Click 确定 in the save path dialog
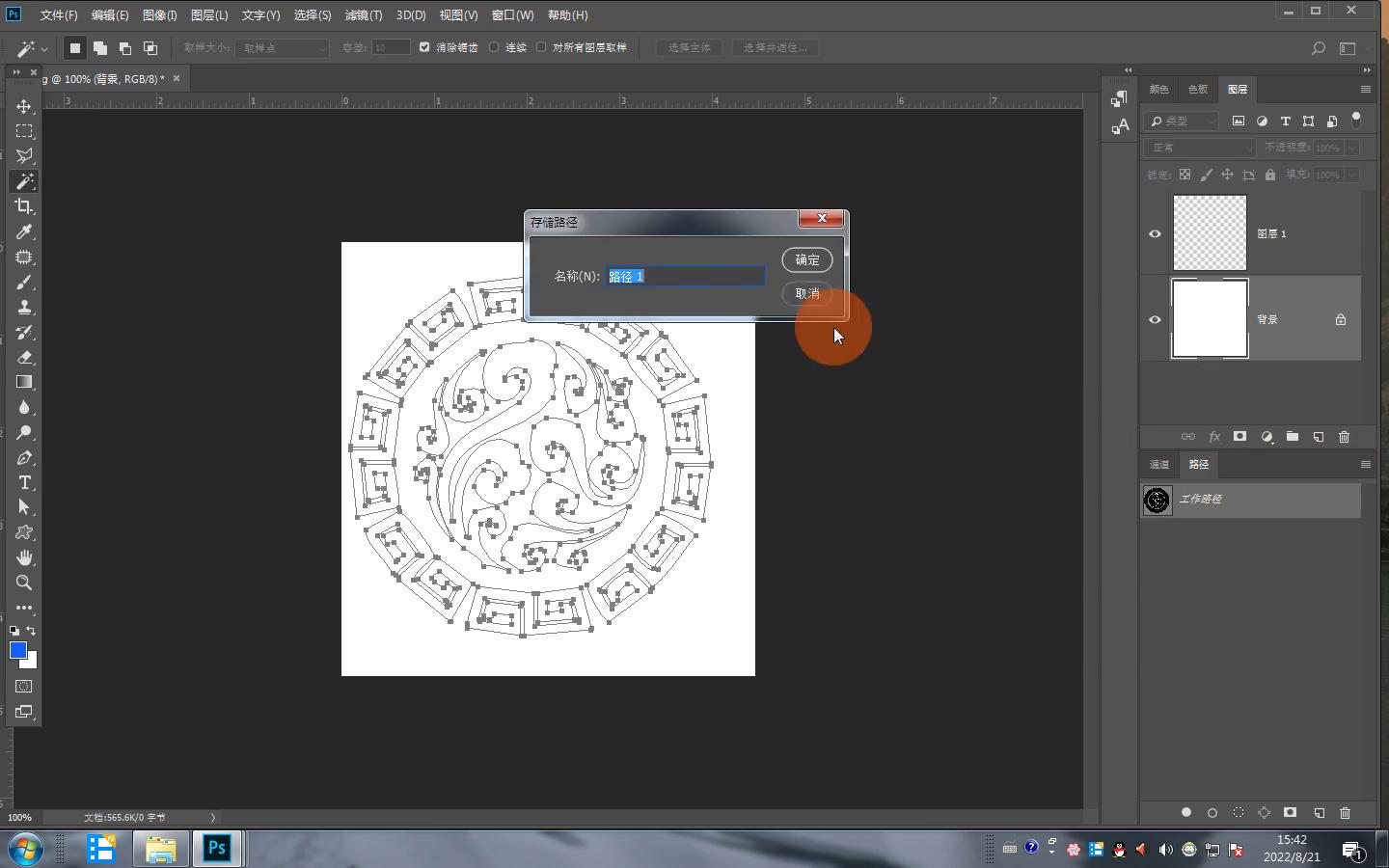The width and height of the screenshot is (1389, 868). 807,259
